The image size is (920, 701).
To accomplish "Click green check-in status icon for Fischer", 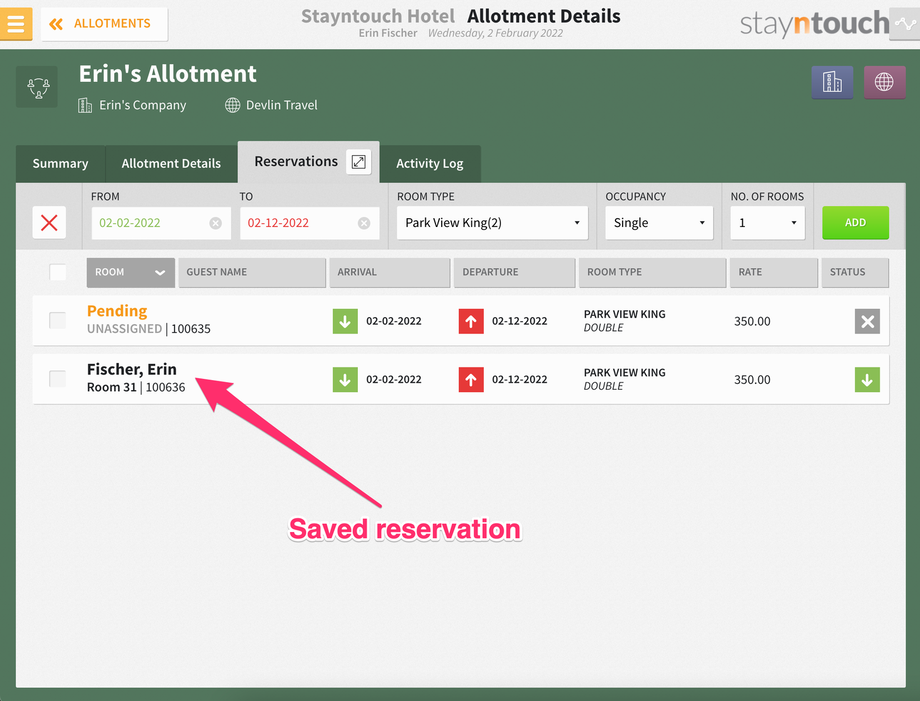I will pos(867,380).
